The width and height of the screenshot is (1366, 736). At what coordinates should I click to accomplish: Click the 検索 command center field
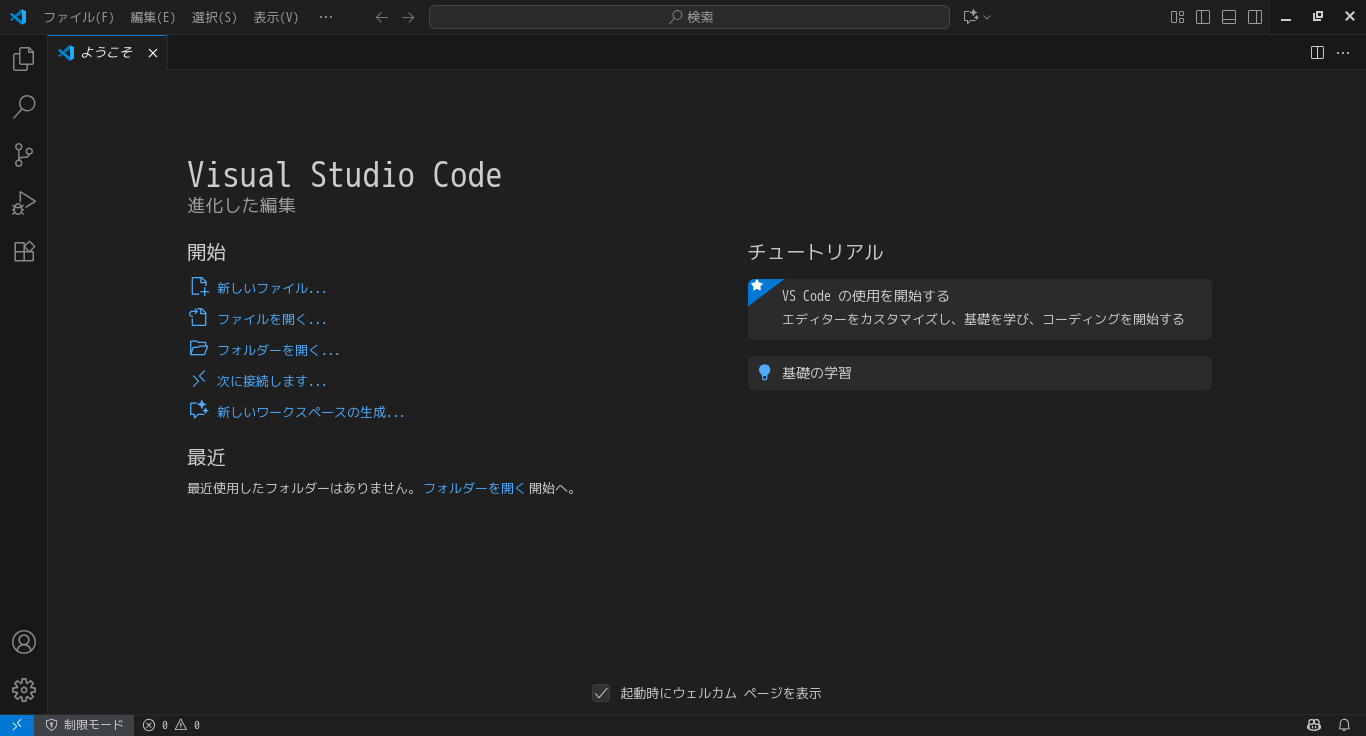point(689,17)
